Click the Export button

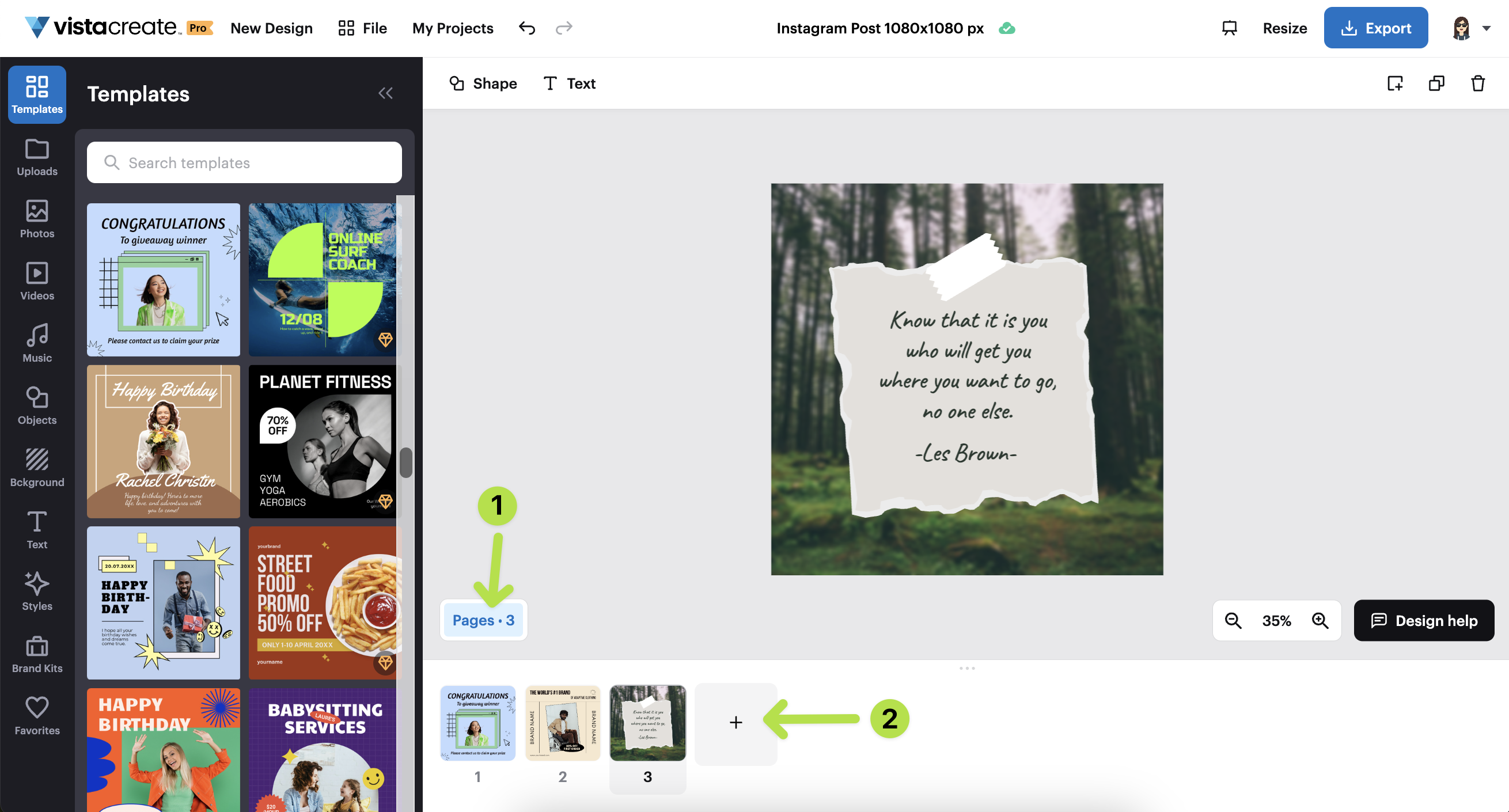(1375, 28)
